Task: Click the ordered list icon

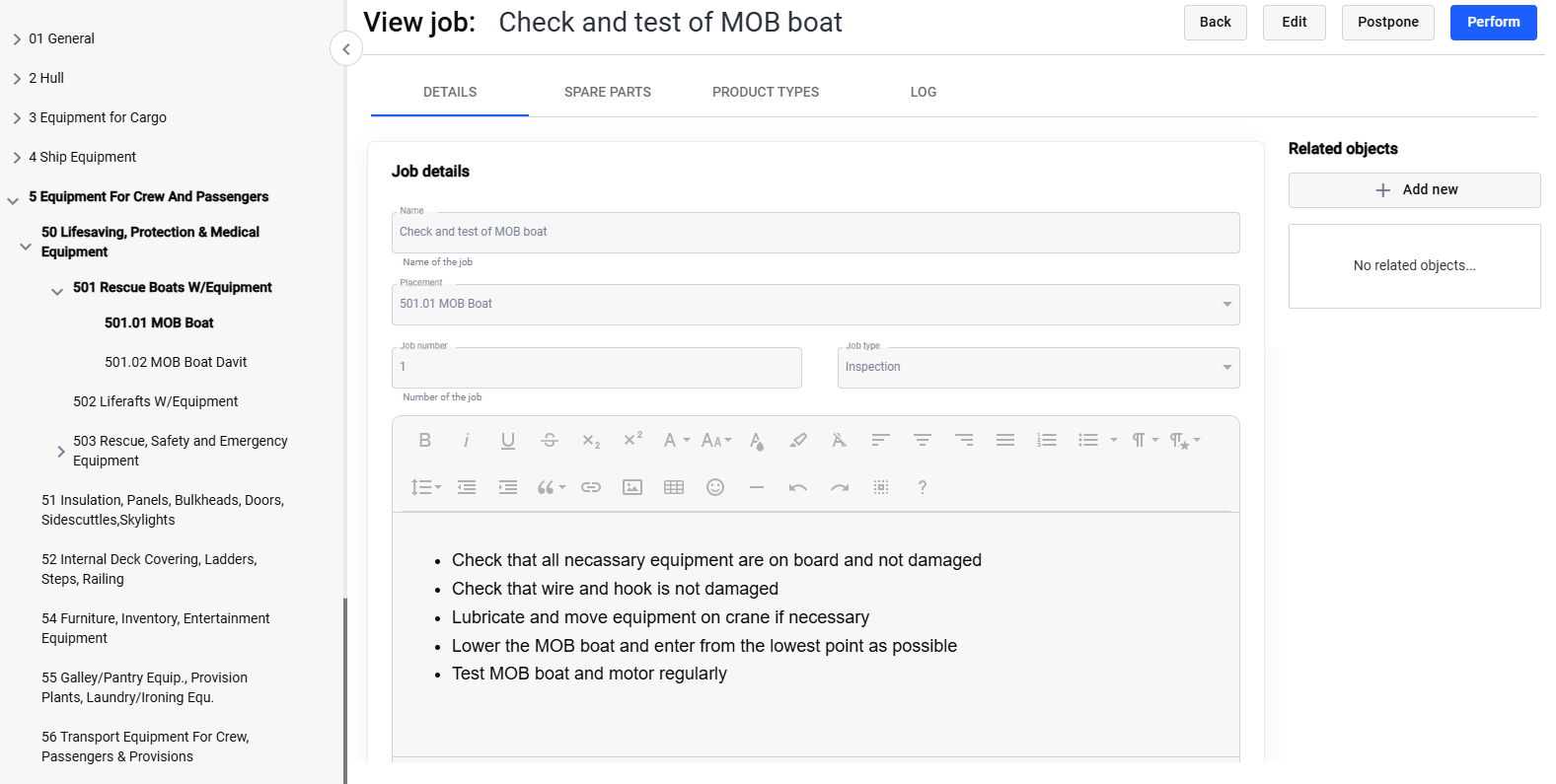Action: 1047,441
